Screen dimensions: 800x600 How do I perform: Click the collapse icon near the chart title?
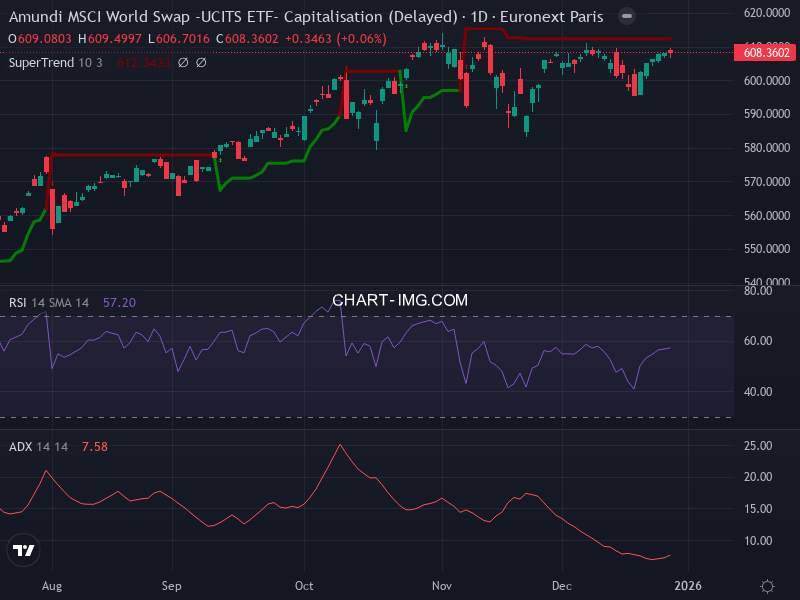(x=627, y=16)
